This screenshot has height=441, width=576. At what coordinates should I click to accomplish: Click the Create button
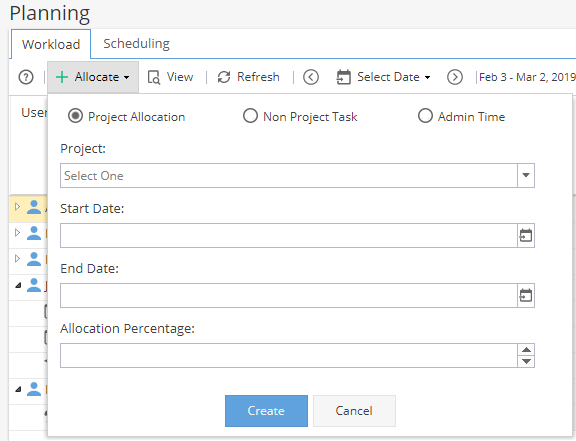(266, 411)
